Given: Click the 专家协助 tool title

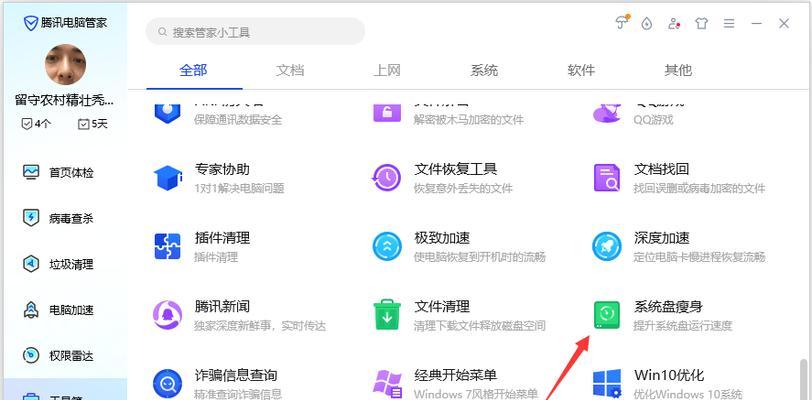Looking at the screenshot, I should click(x=222, y=169).
